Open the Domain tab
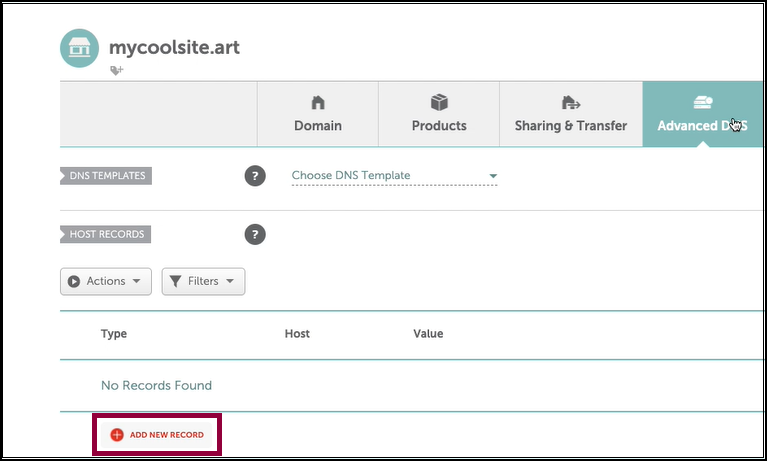The height and width of the screenshot is (461, 767). point(318,114)
